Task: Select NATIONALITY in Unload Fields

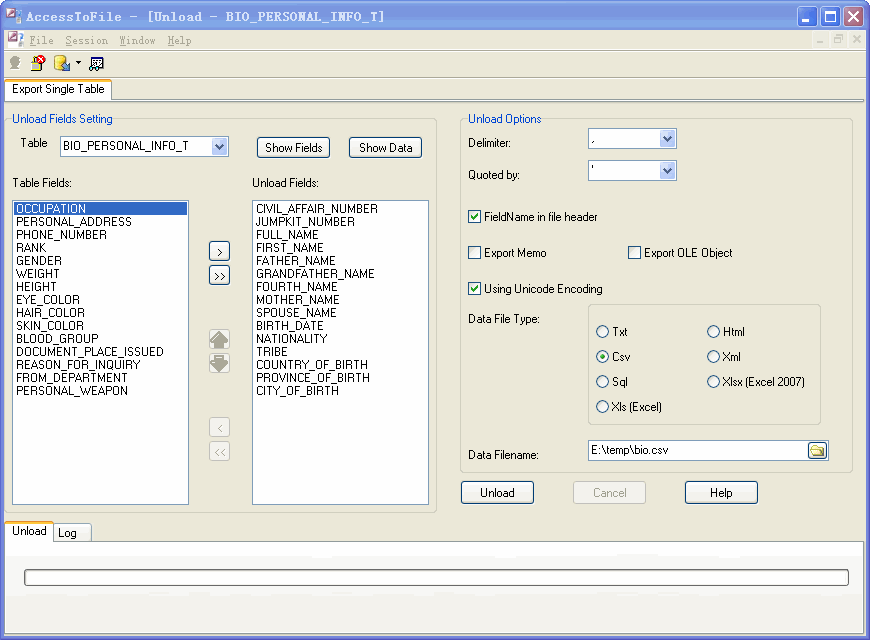Action: tap(340, 339)
